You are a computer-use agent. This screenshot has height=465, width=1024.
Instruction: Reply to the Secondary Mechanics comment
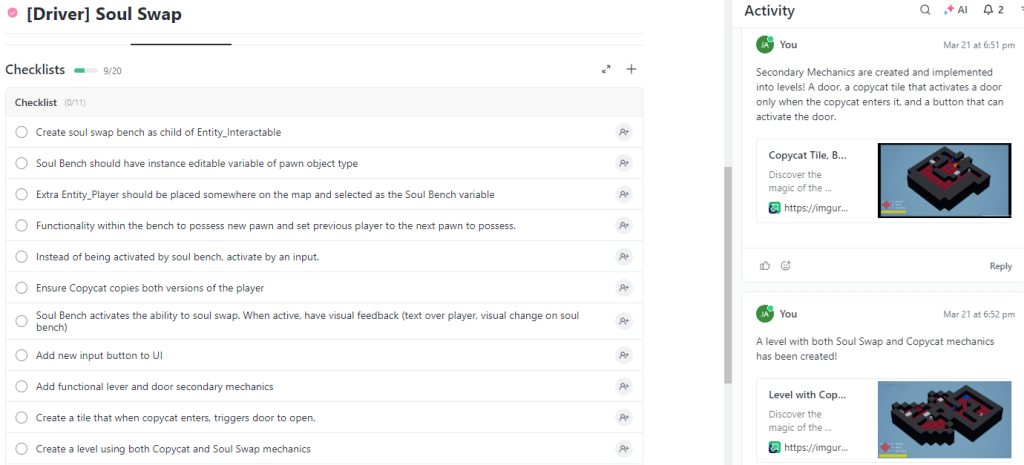1000,266
